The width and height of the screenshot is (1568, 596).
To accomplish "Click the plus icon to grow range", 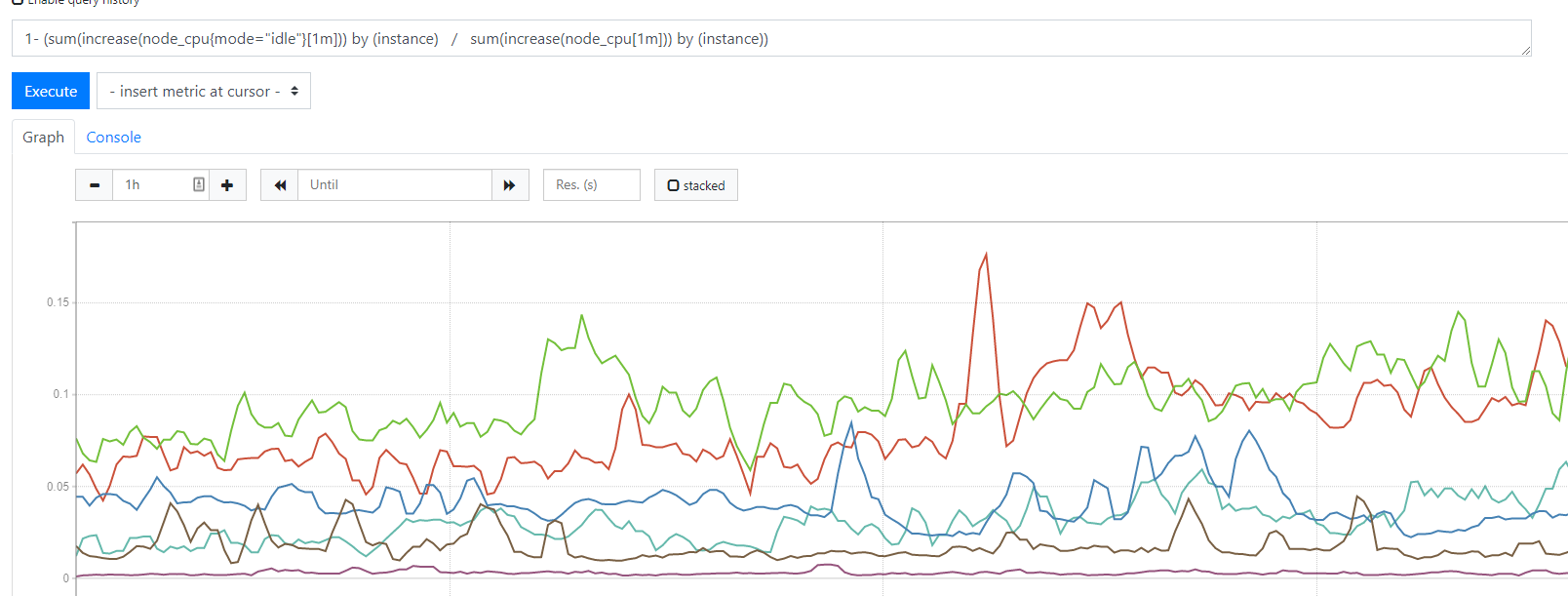I will pyautogui.click(x=227, y=185).
